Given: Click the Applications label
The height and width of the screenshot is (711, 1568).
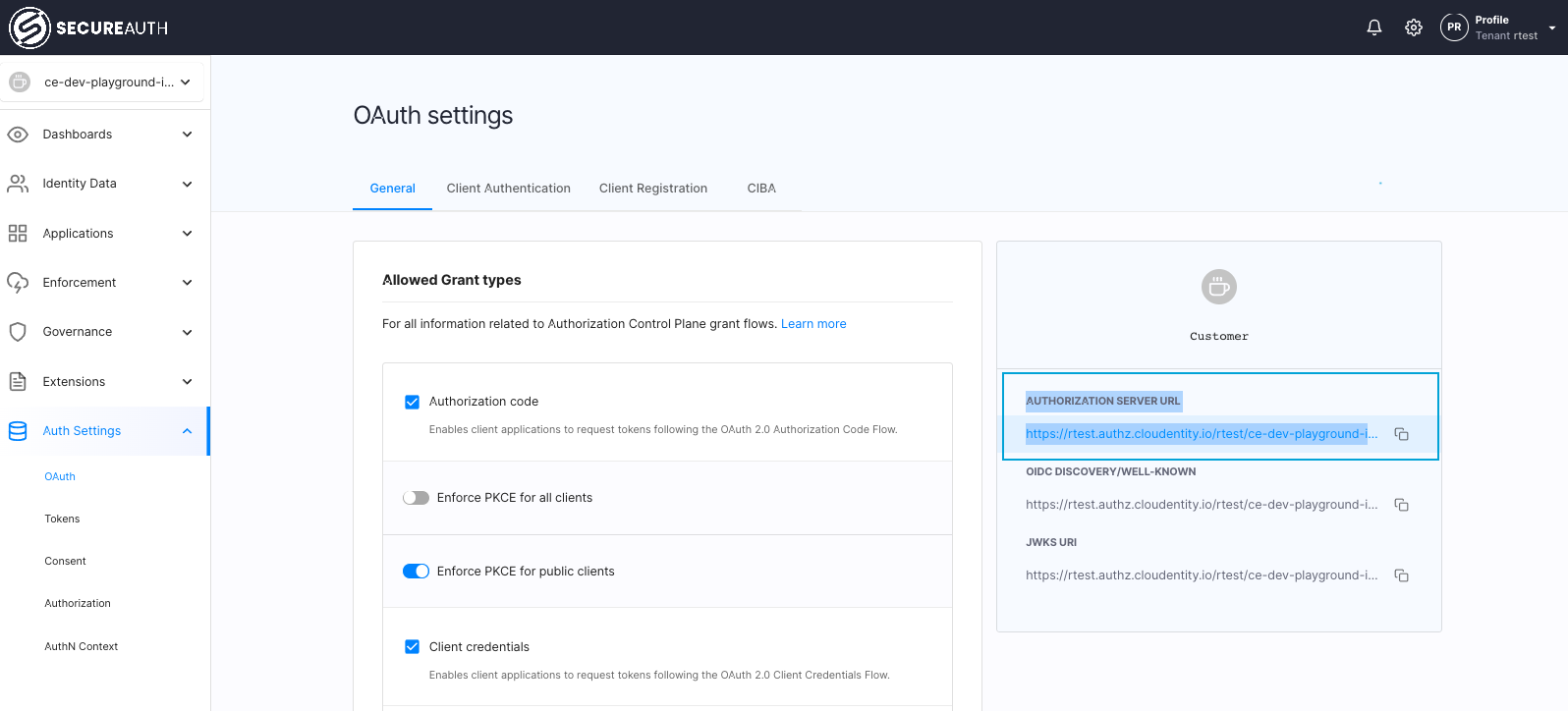Looking at the screenshot, I should tap(79, 234).
